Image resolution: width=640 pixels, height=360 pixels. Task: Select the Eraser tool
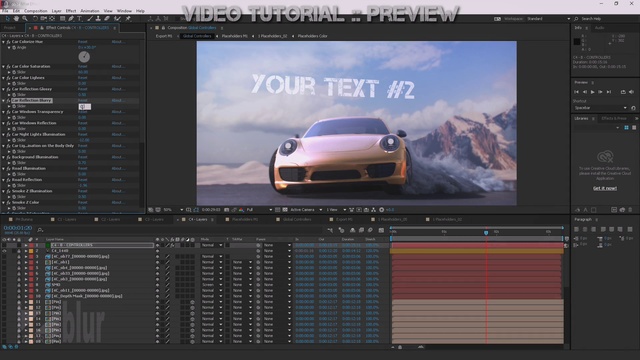point(107,18)
